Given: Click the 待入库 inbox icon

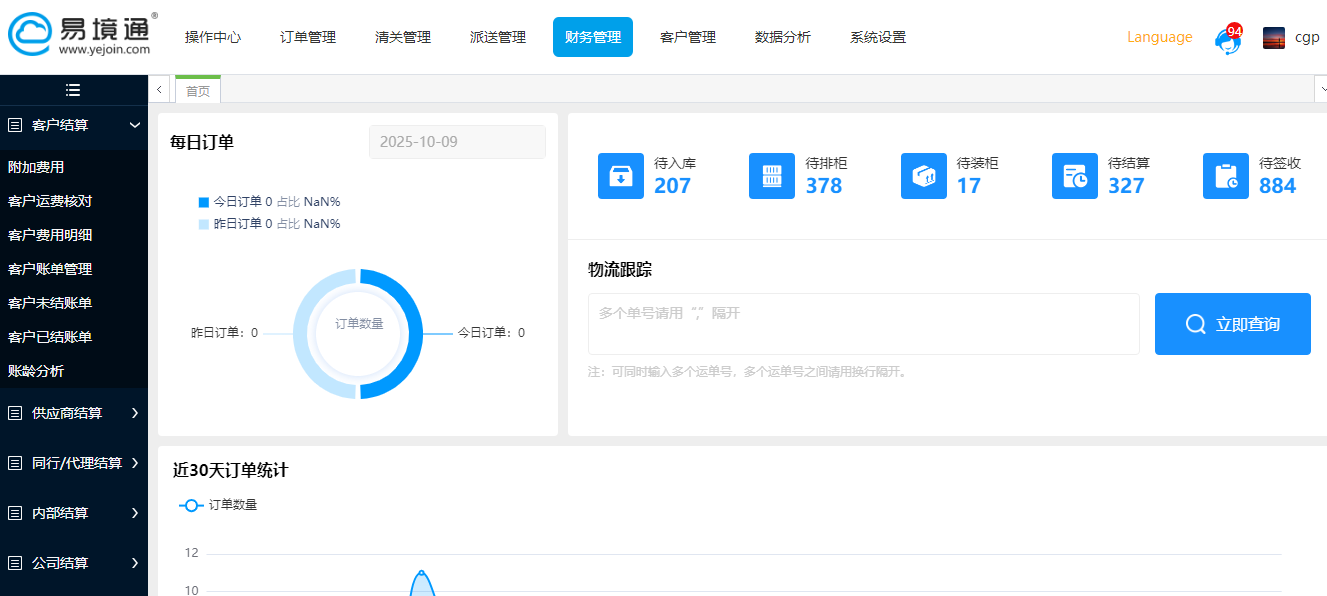Looking at the screenshot, I should [x=620, y=176].
